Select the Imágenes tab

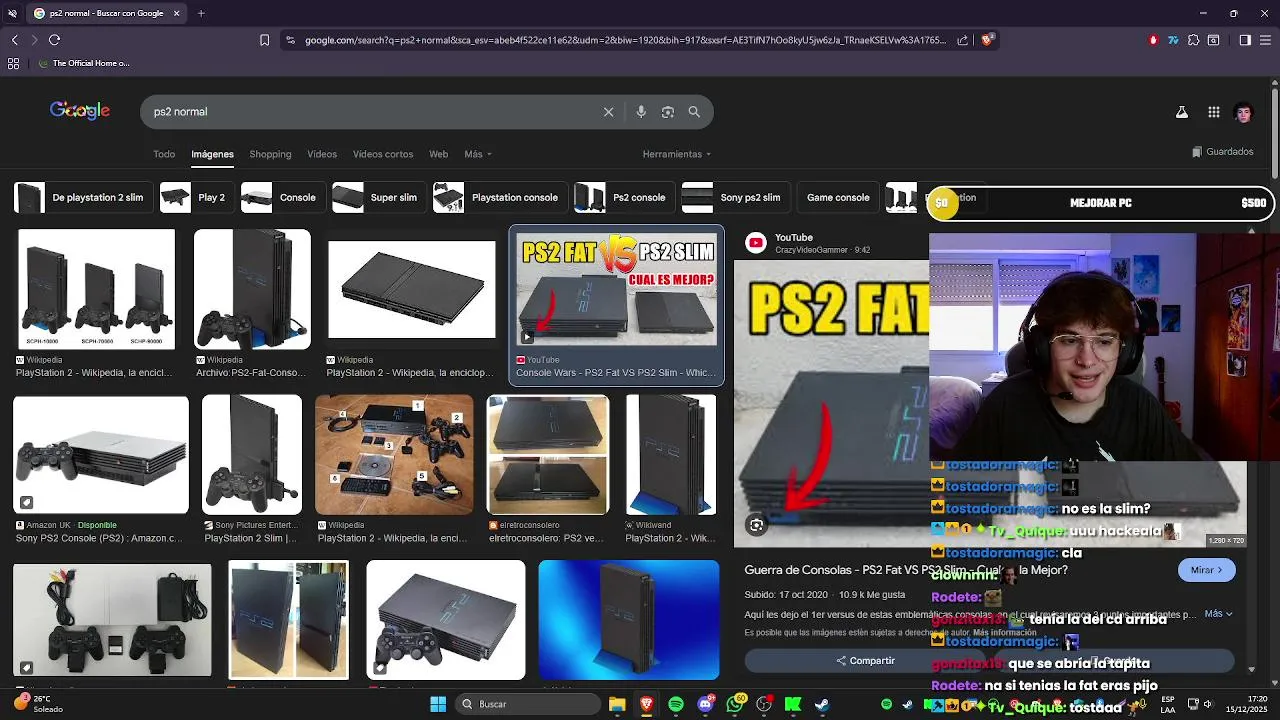pos(212,154)
